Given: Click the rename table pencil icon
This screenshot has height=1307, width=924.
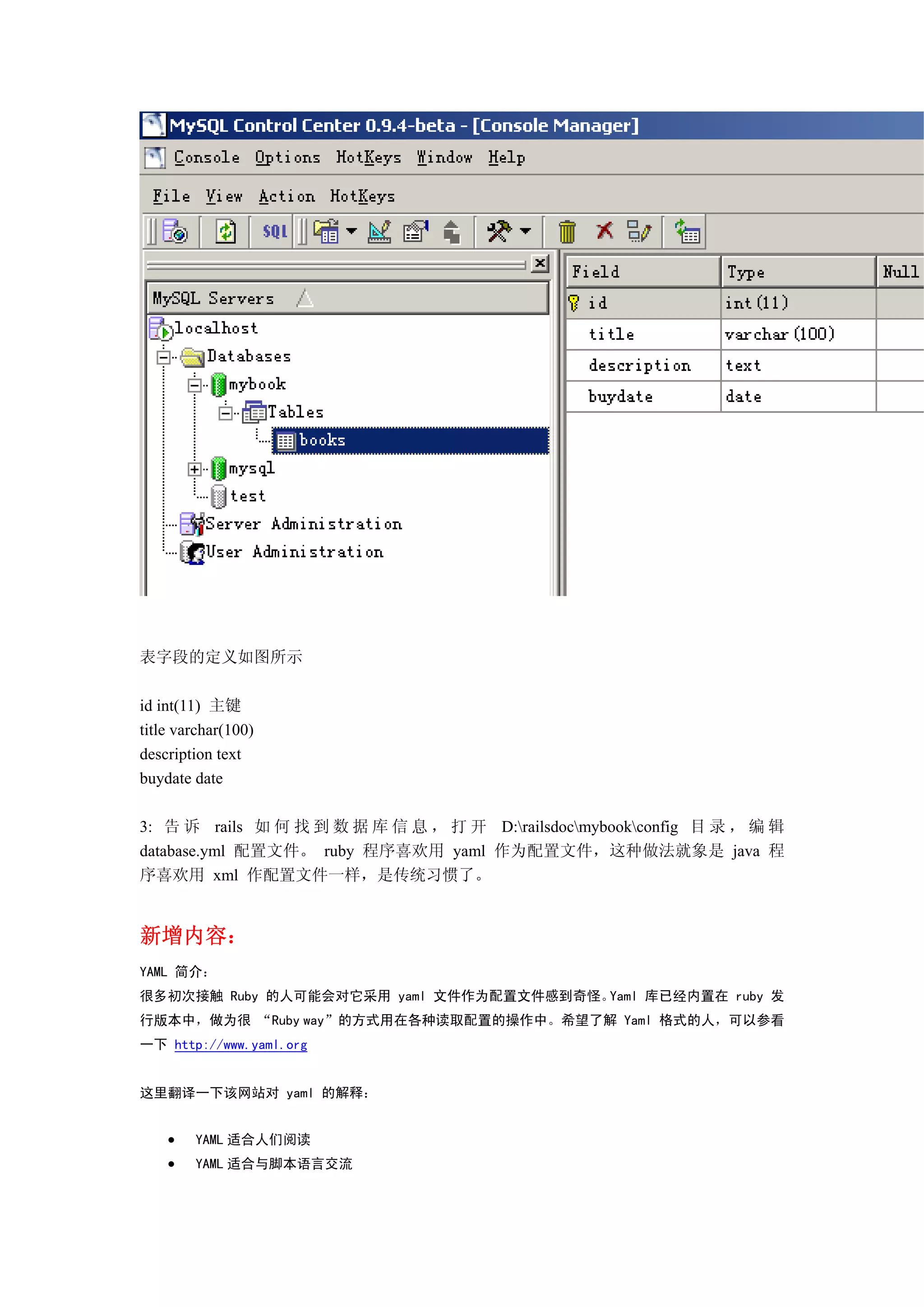Looking at the screenshot, I should coord(639,232).
